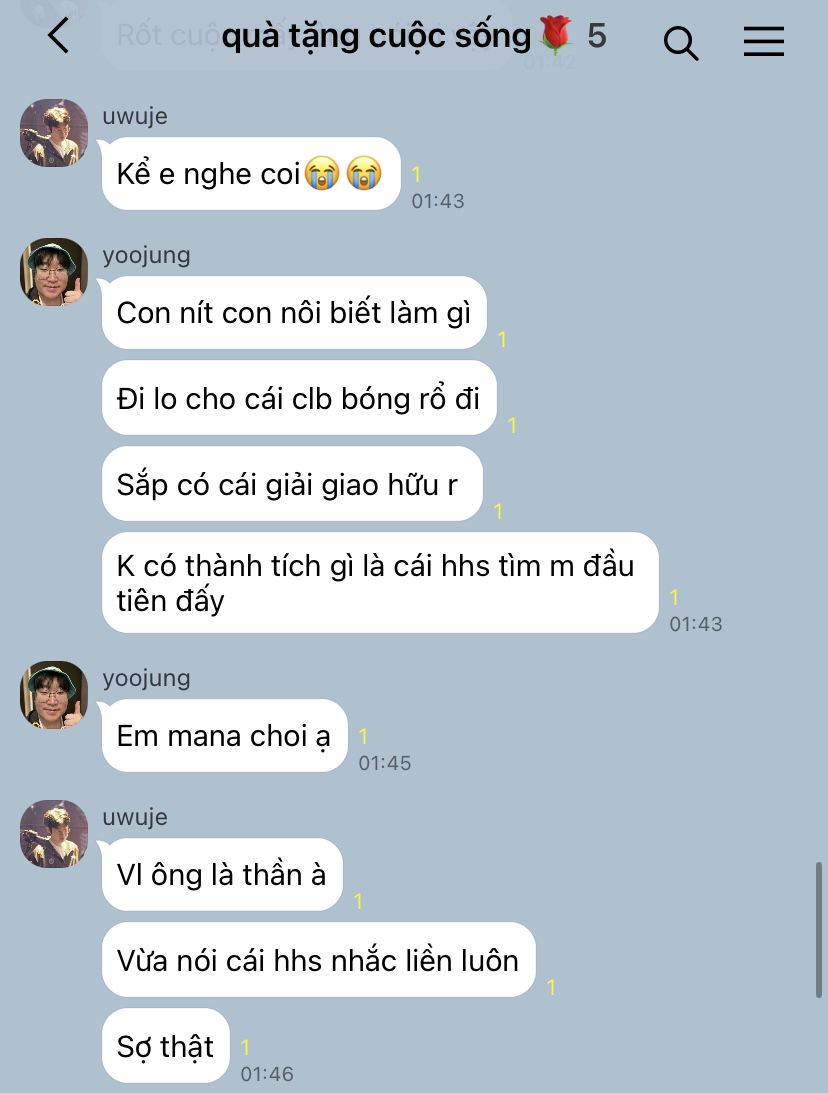Select the 'Sợ thật' message bubble

coord(166,1046)
